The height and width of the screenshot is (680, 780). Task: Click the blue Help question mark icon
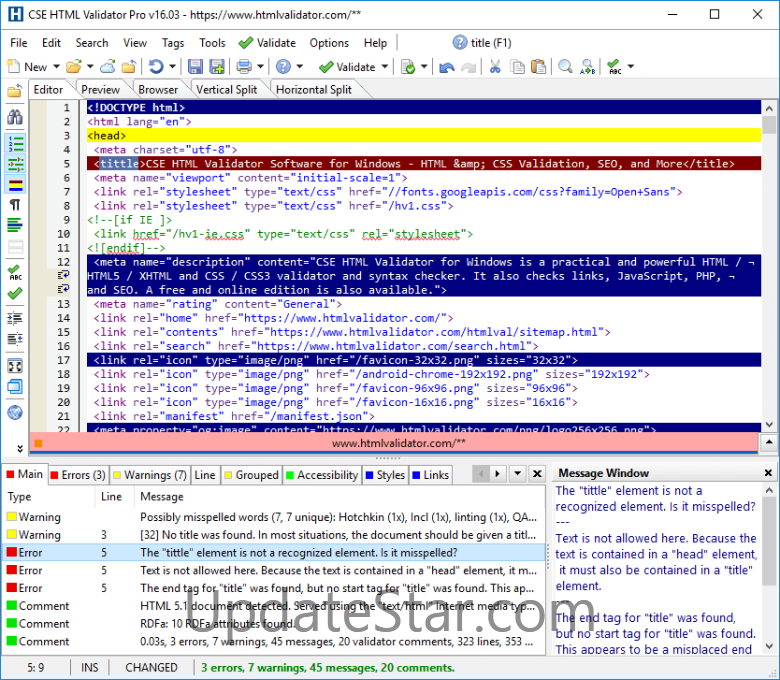(x=283, y=67)
